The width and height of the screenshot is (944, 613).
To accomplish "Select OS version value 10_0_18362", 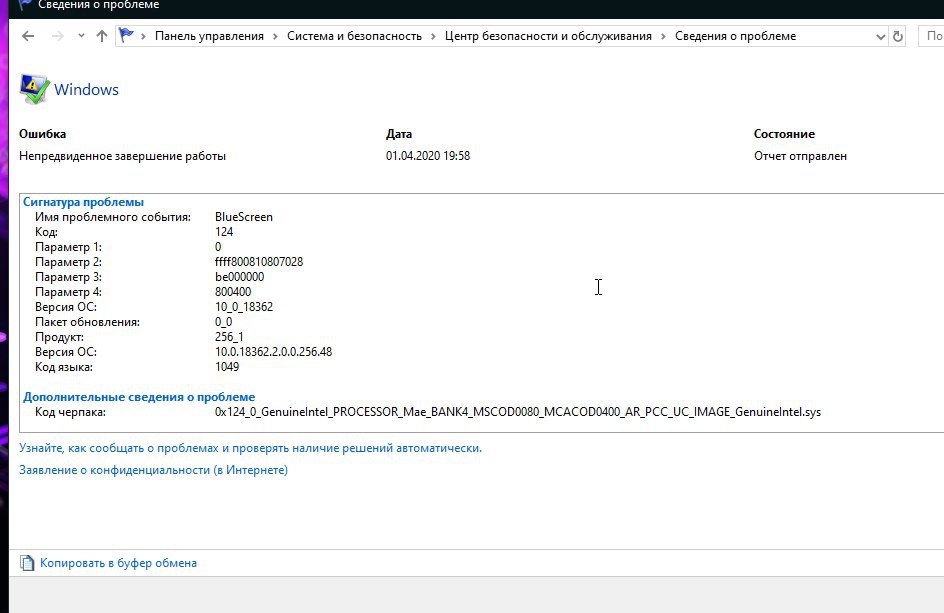I will [244, 307].
